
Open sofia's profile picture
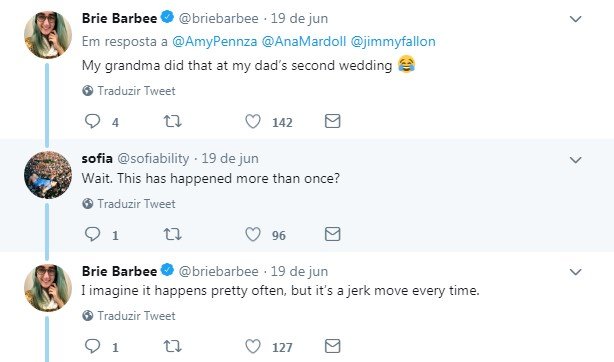tap(48, 175)
